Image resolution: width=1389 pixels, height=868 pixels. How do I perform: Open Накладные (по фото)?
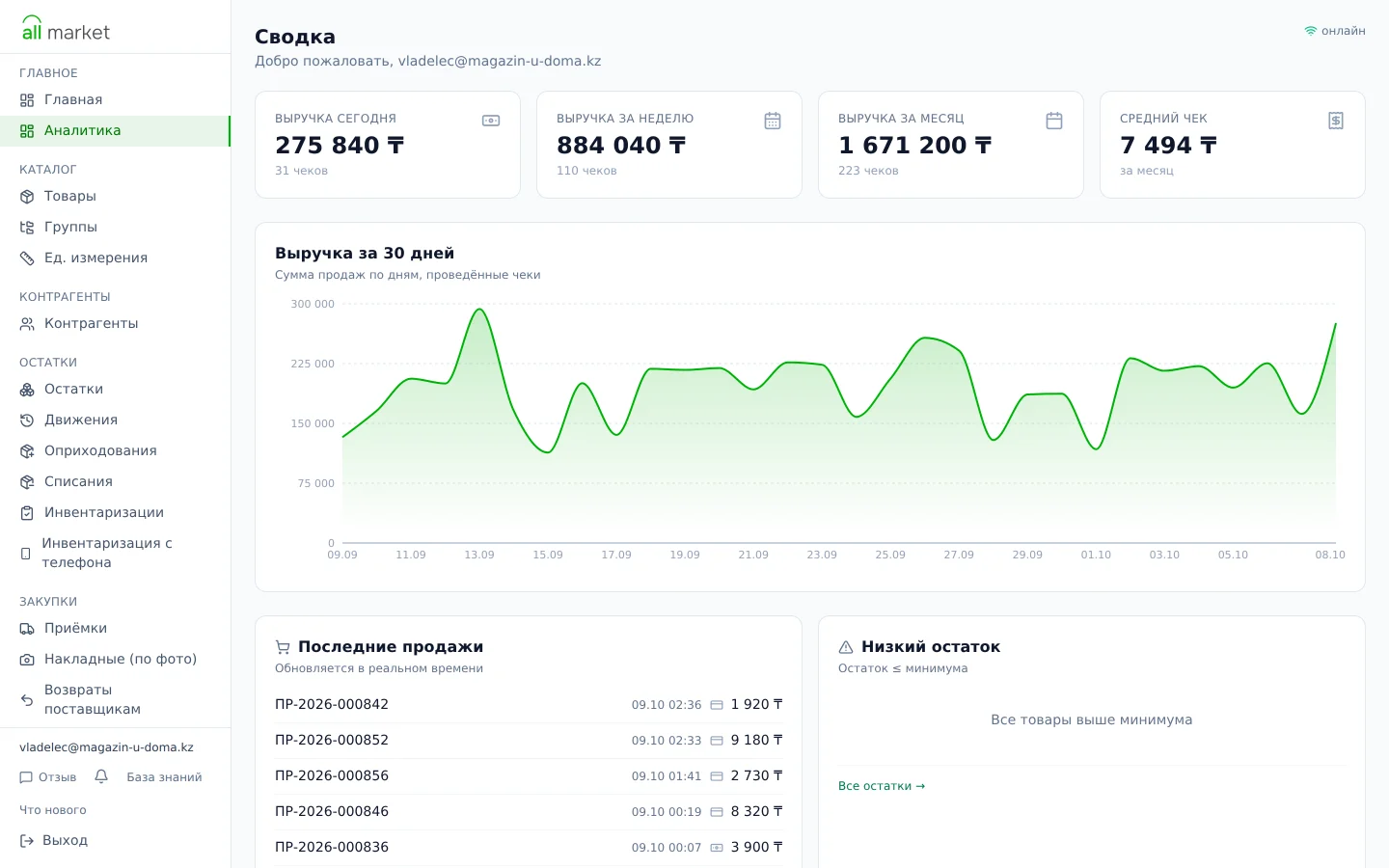[115, 660]
